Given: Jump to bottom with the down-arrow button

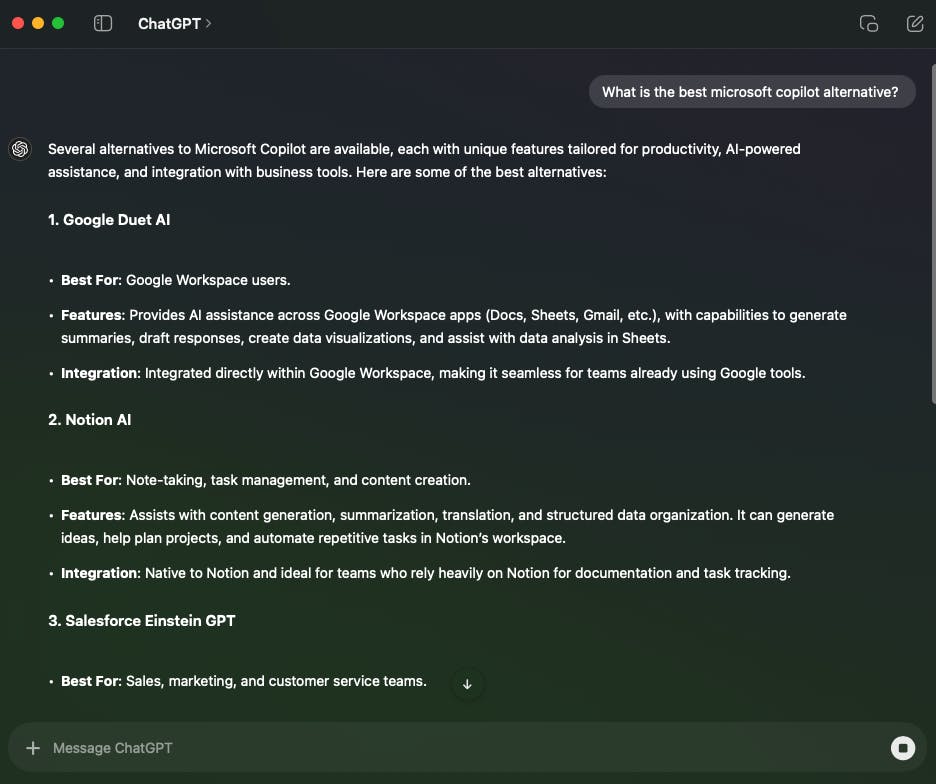Looking at the screenshot, I should point(467,684).
